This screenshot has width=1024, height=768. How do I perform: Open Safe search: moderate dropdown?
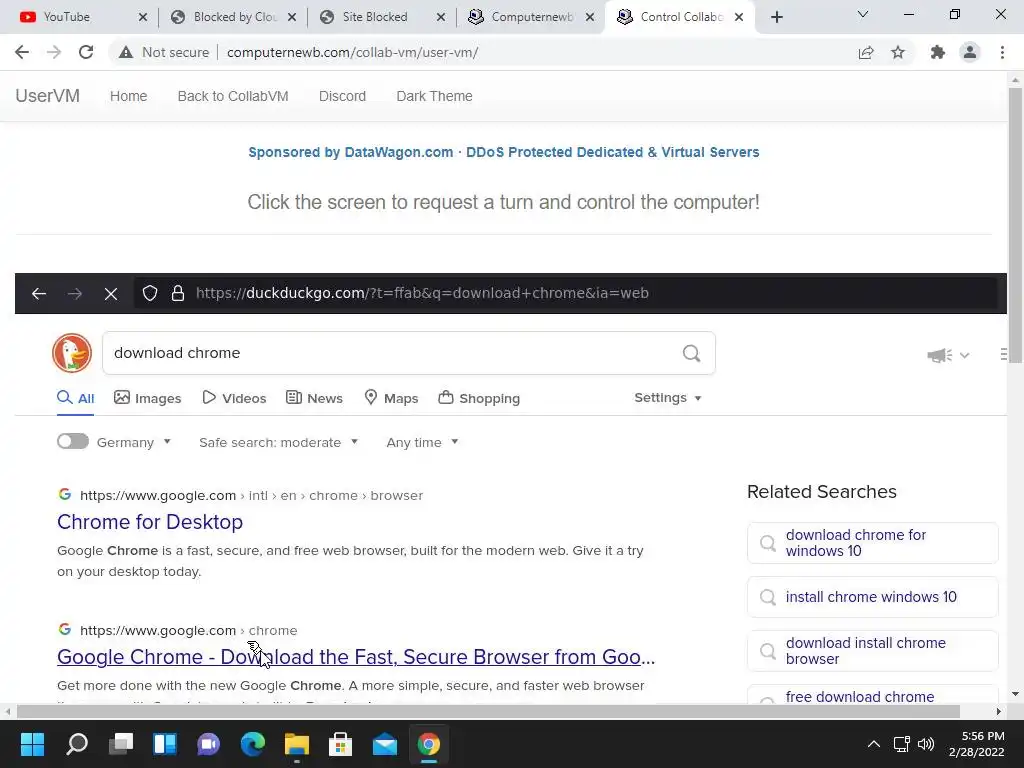[279, 442]
